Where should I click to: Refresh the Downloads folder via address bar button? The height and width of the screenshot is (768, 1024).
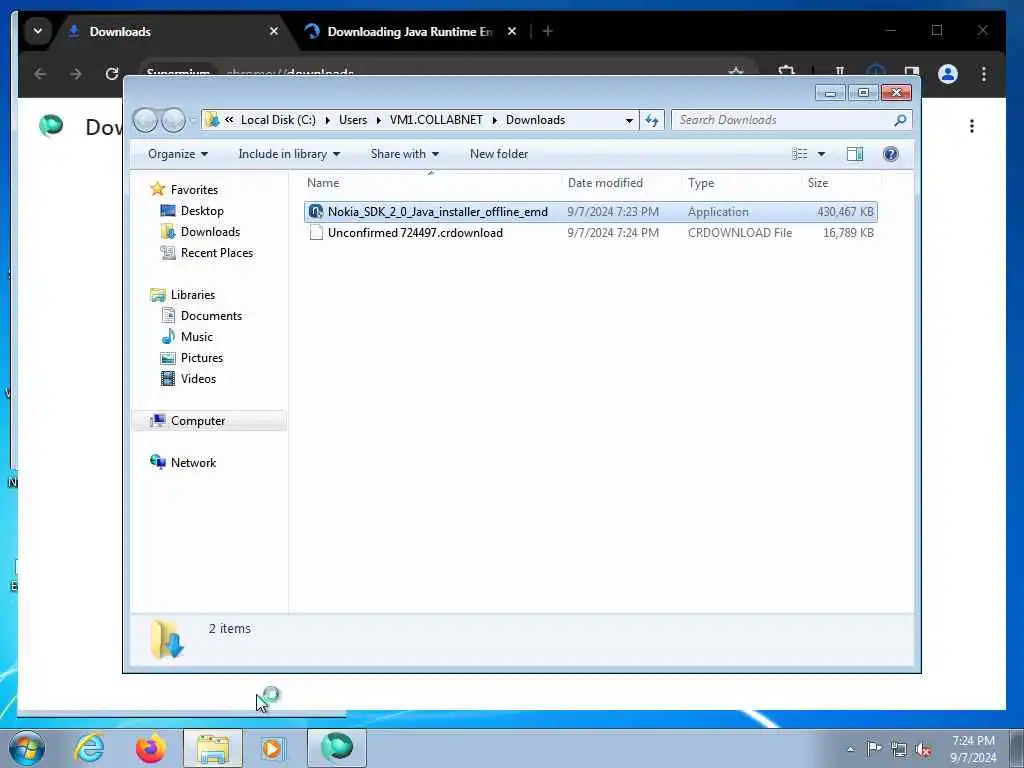[652, 120]
